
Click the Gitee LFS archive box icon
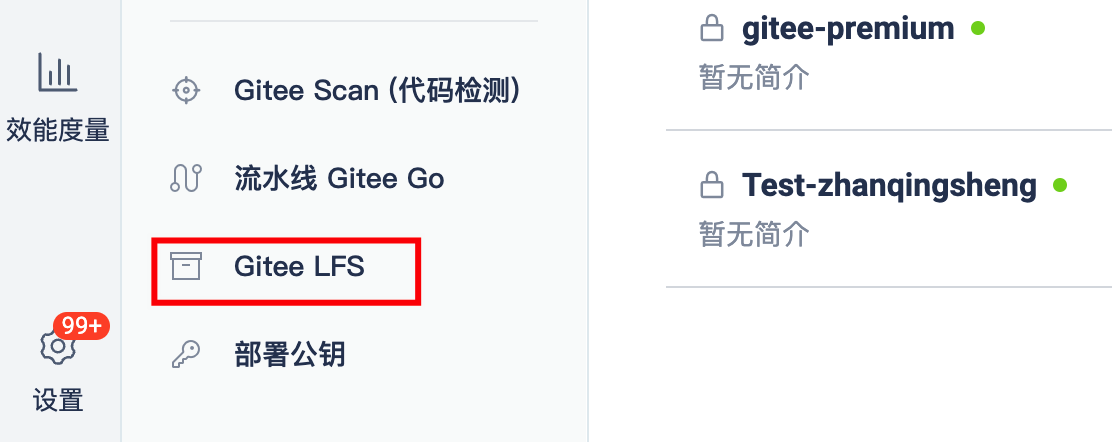pyautogui.click(x=186, y=266)
